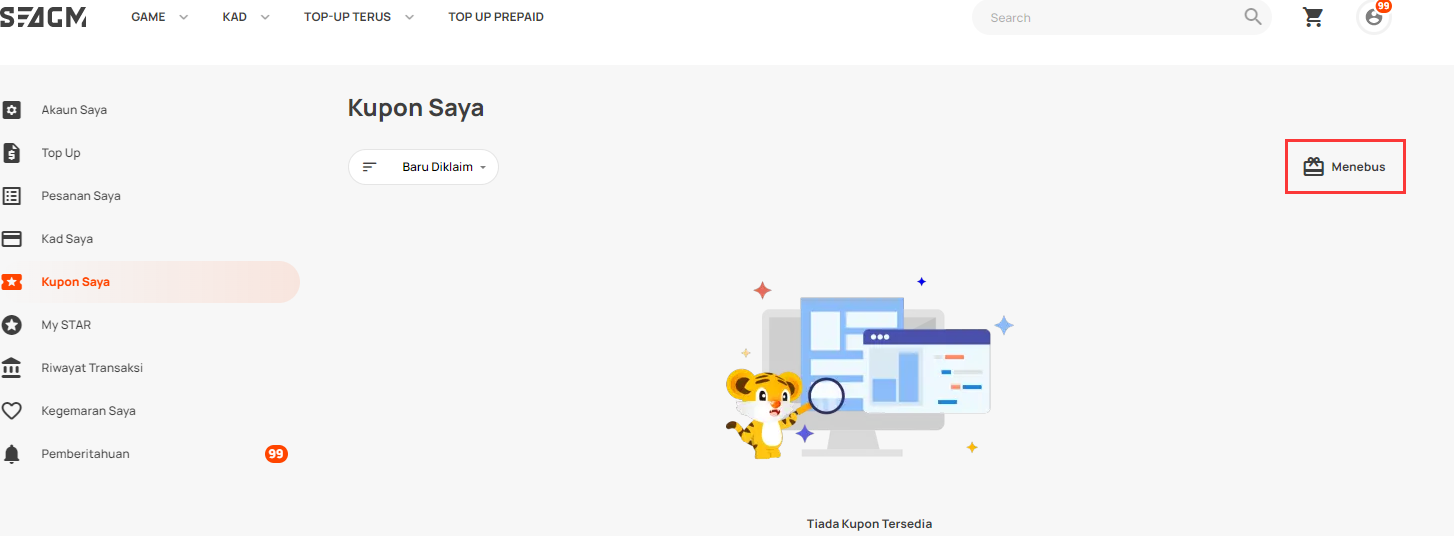Click the 99 notifications badge in sidebar

[x=276, y=454]
